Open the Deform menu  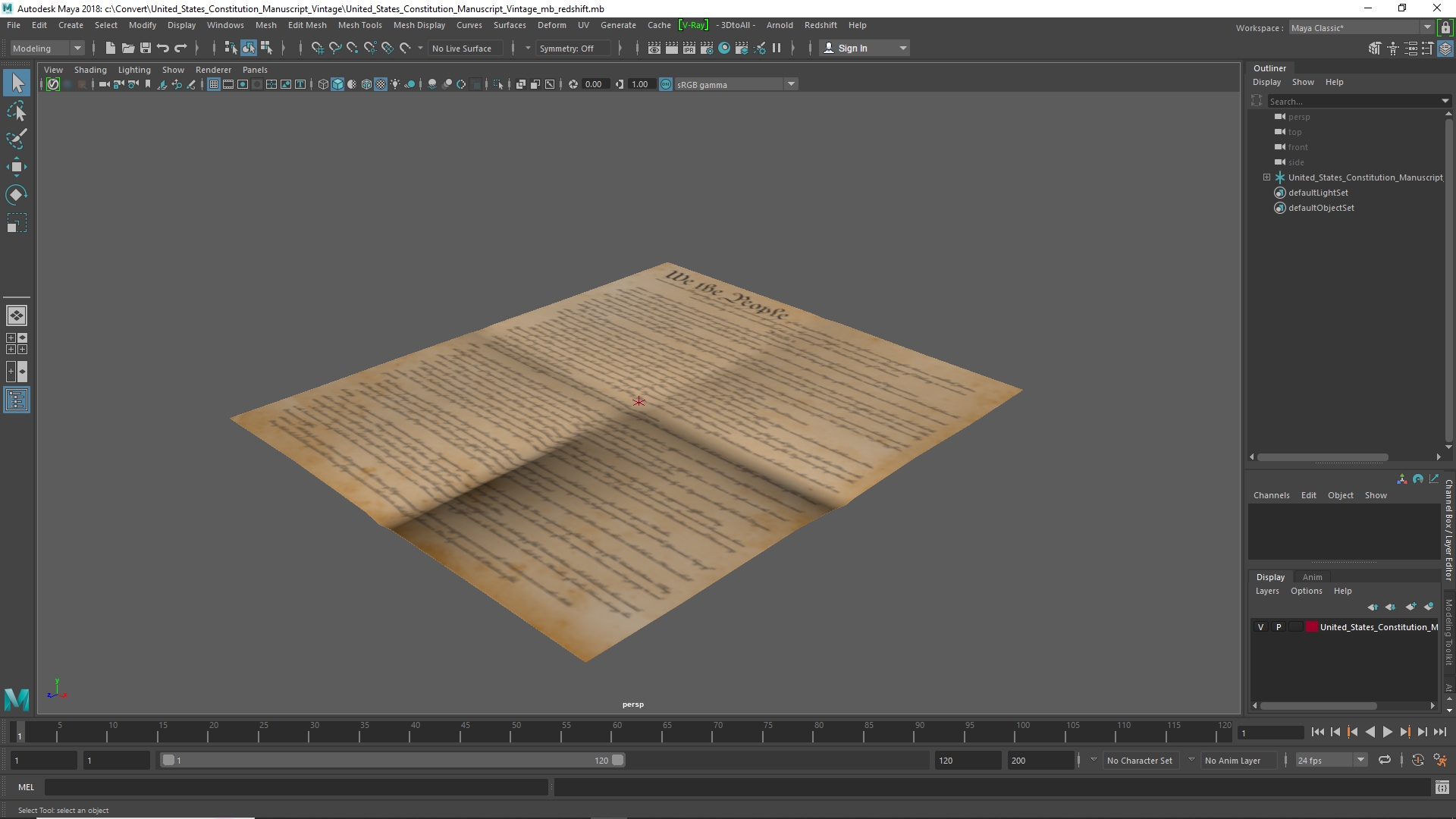551,25
